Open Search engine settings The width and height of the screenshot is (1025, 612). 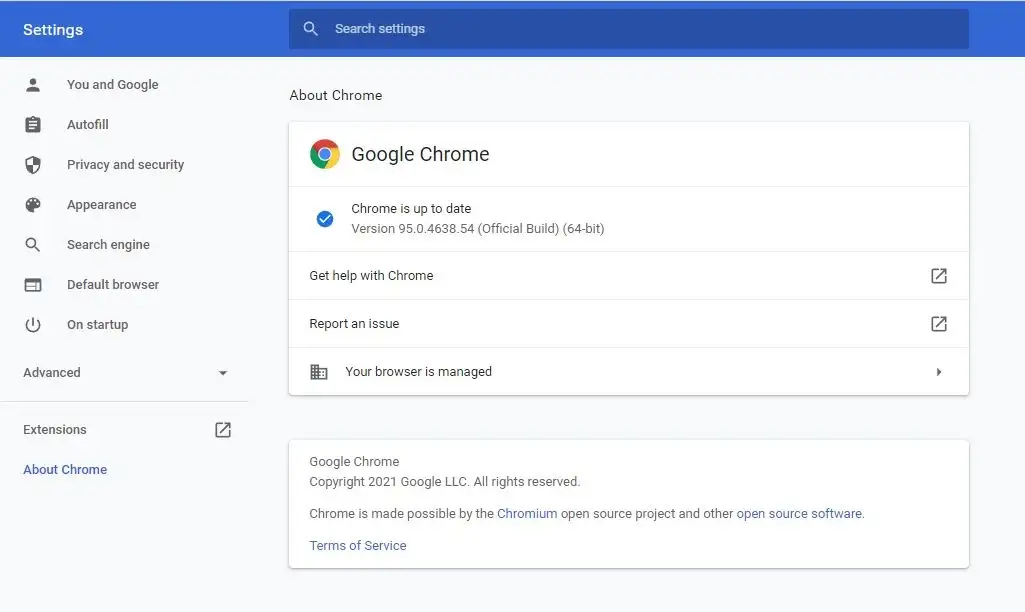click(x=108, y=245)
